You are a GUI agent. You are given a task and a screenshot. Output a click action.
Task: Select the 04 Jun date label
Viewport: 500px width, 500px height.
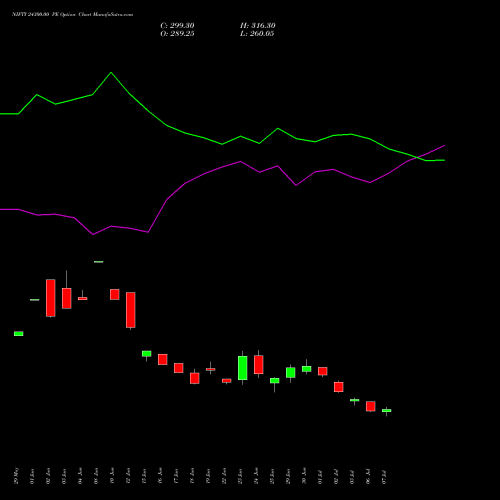point(81,476)
